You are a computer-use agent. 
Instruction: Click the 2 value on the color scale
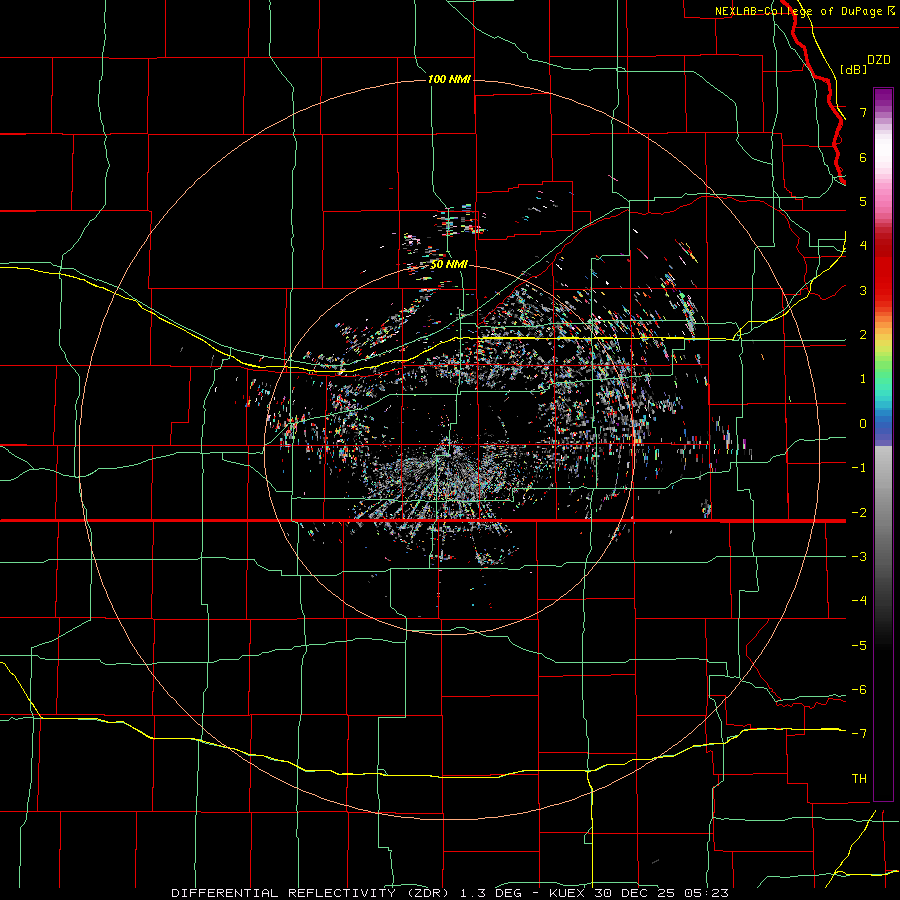coord(863,335)
